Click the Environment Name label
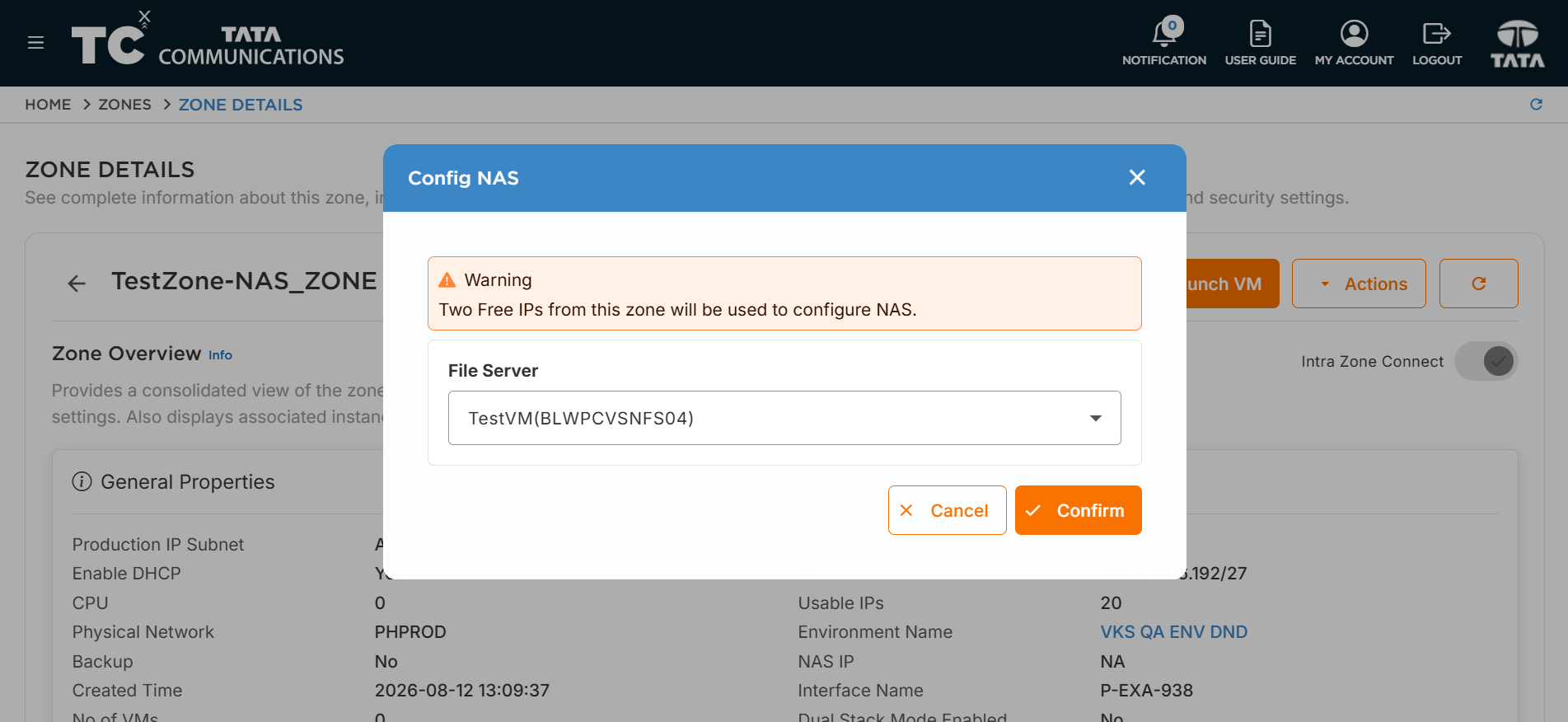The height and width of the screenshot is (722, 1568). point(875,632)
